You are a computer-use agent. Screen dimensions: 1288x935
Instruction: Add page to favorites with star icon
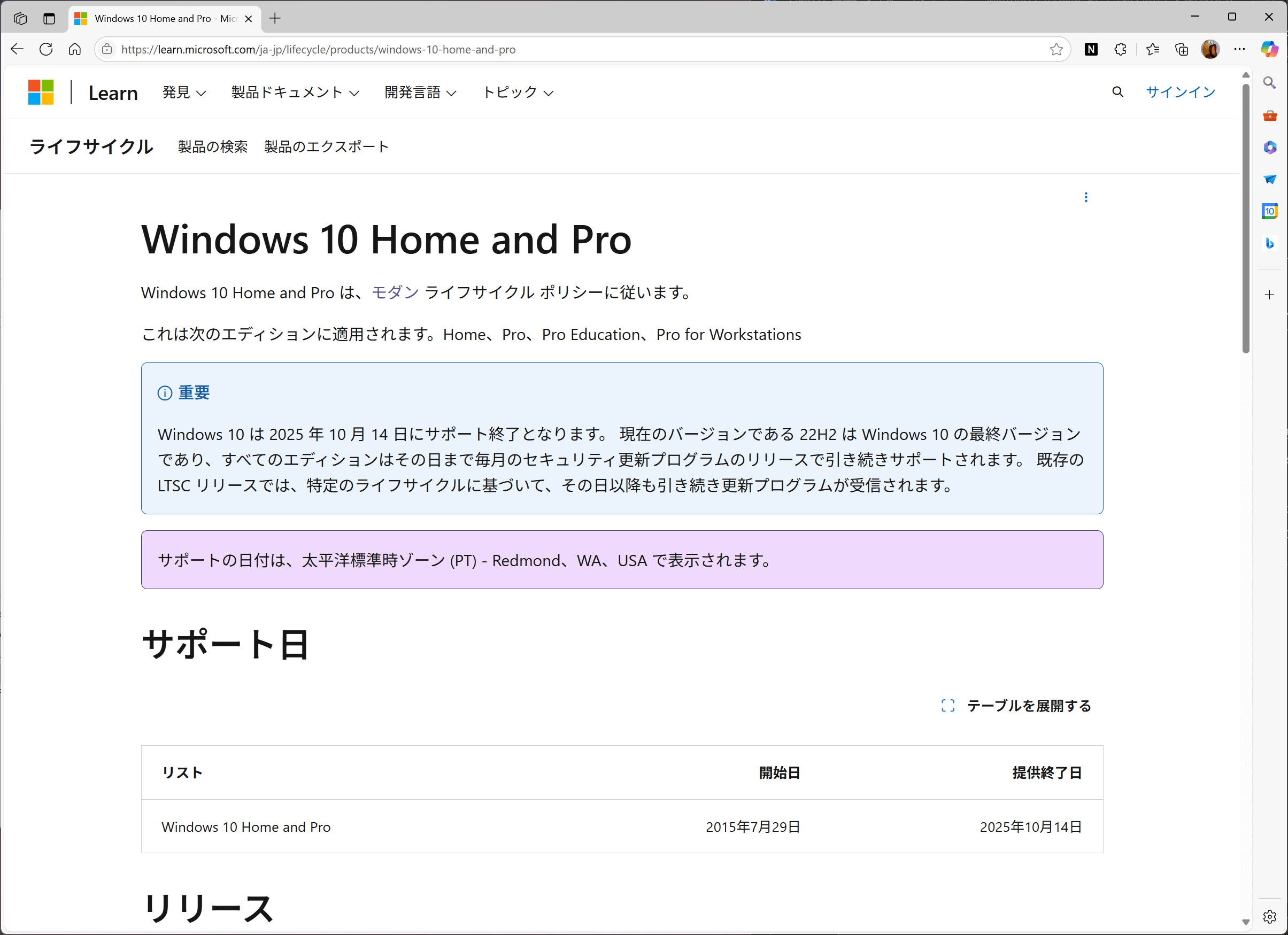click(1056, 49)
